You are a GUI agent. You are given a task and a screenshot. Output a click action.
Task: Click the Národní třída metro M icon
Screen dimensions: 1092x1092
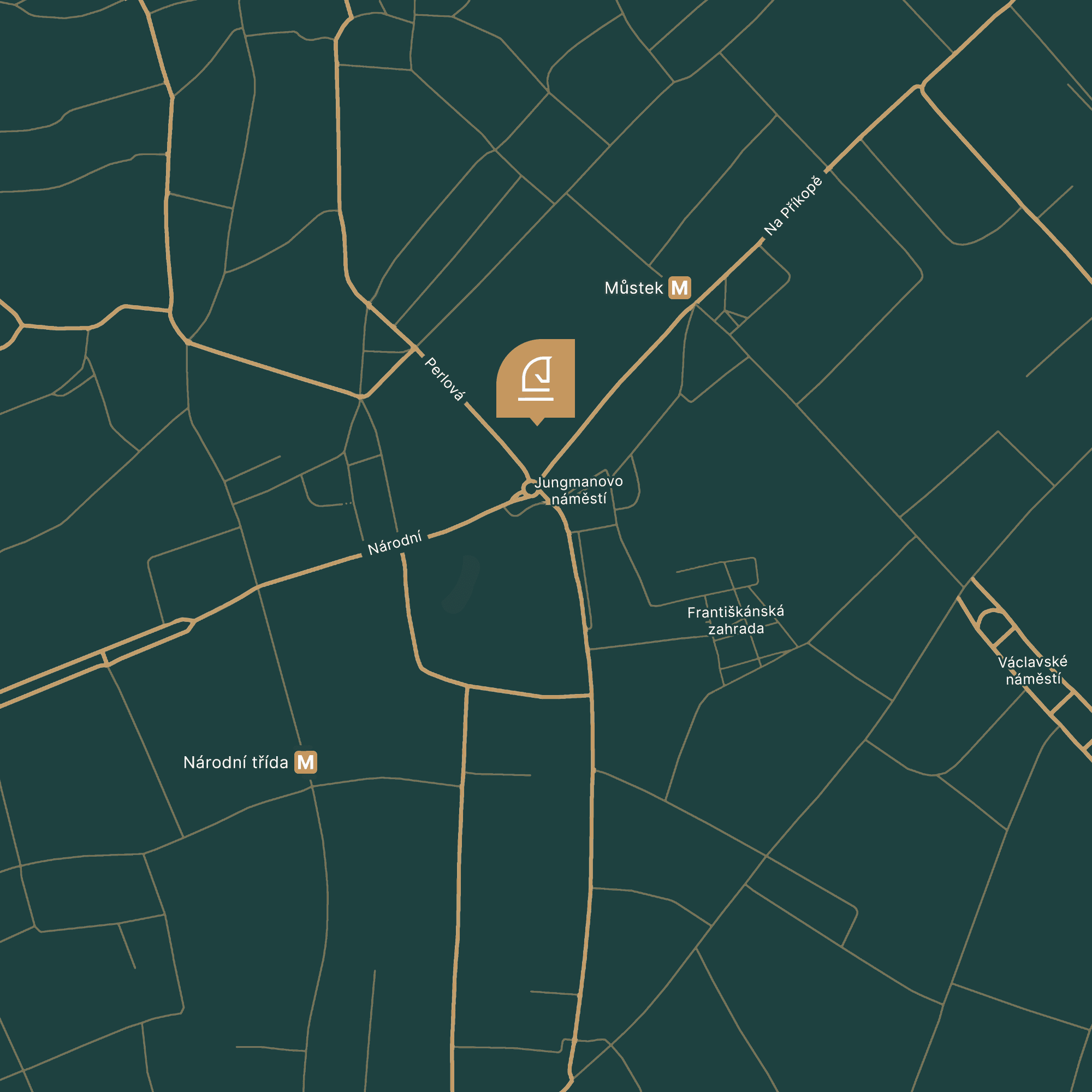click(x=305, y=762)
